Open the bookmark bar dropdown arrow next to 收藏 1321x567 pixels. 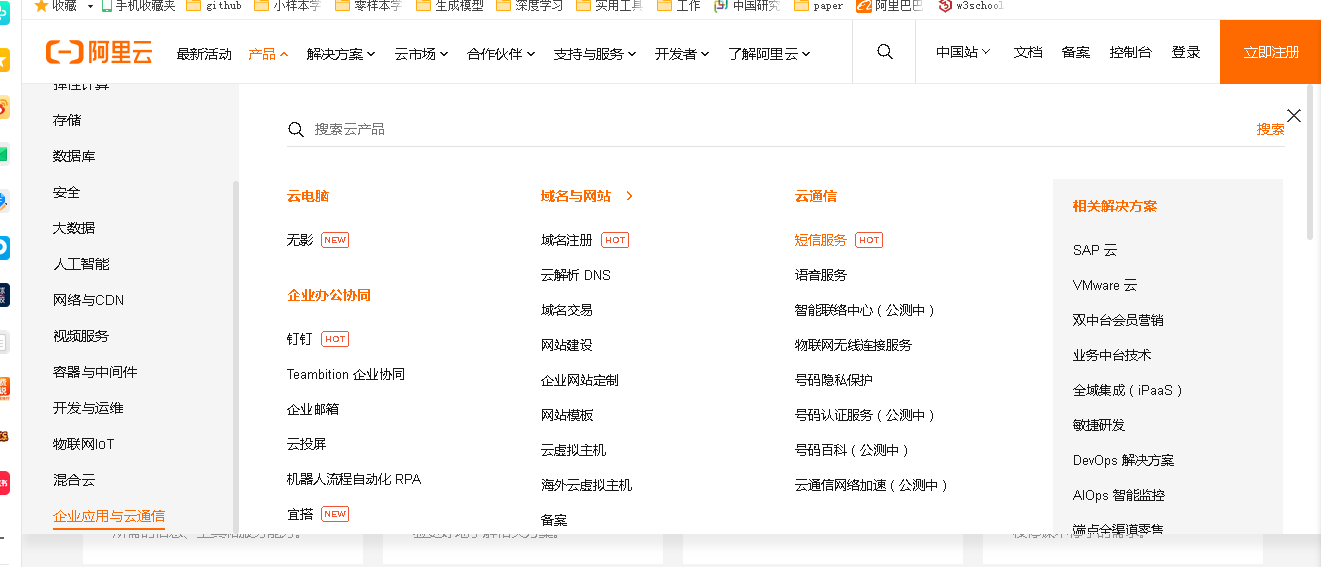[90, 6]
